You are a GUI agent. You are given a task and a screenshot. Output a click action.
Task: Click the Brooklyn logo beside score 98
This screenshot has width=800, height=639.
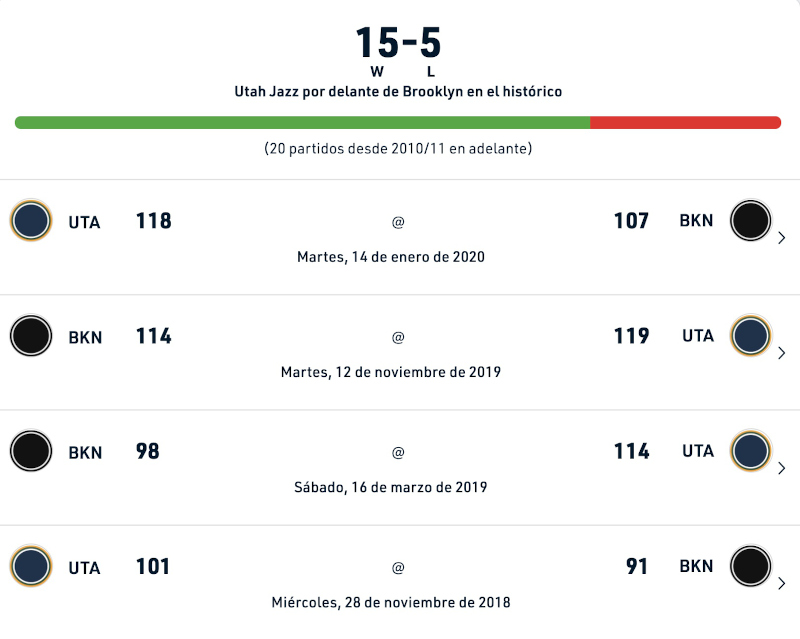pyautogui.click(x=31, y=451)
